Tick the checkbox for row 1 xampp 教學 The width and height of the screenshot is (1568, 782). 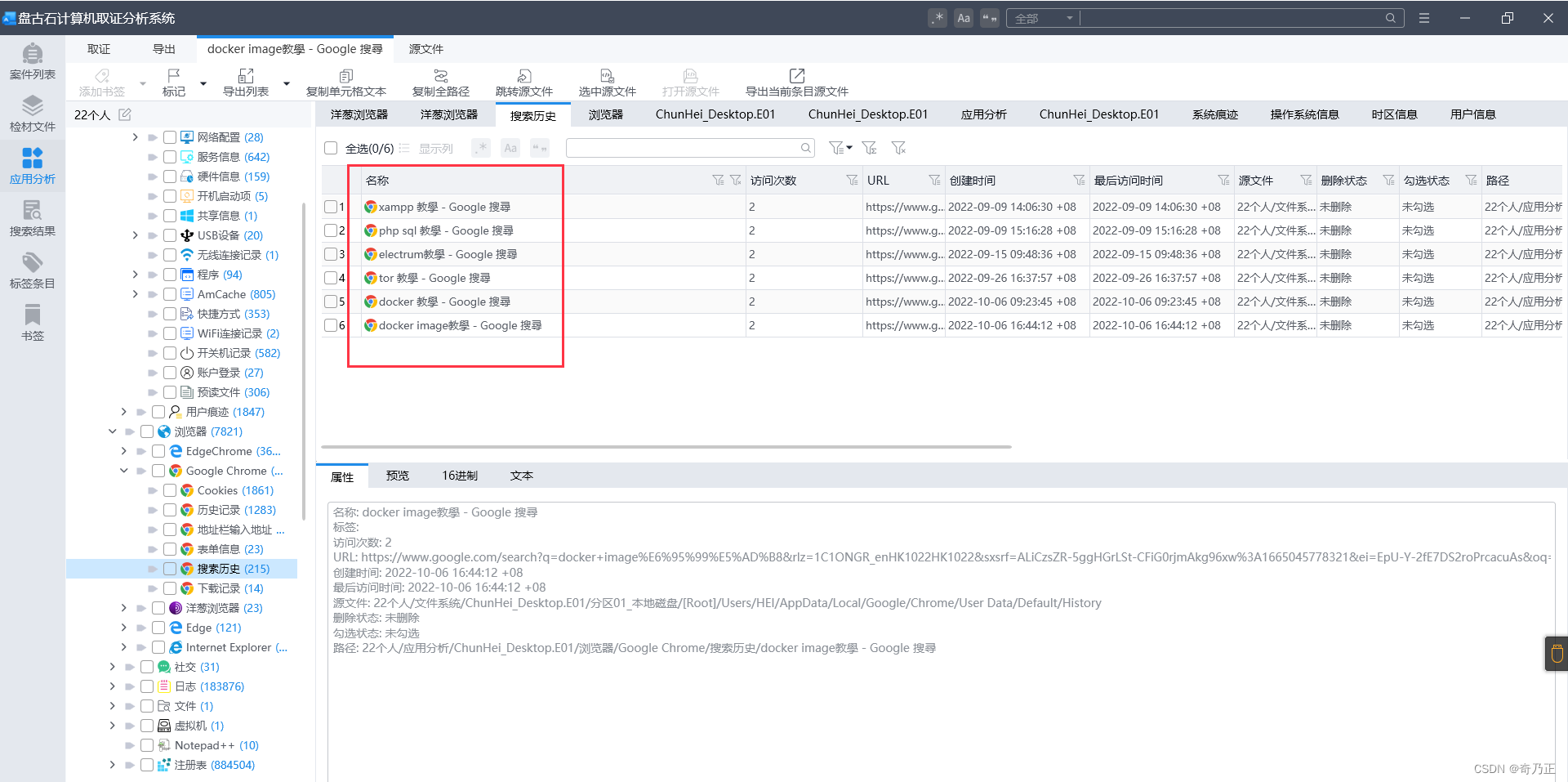[331, 207]
